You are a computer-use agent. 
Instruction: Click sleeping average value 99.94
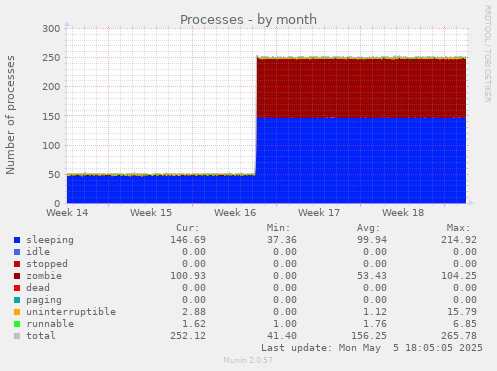coord(372,240)
